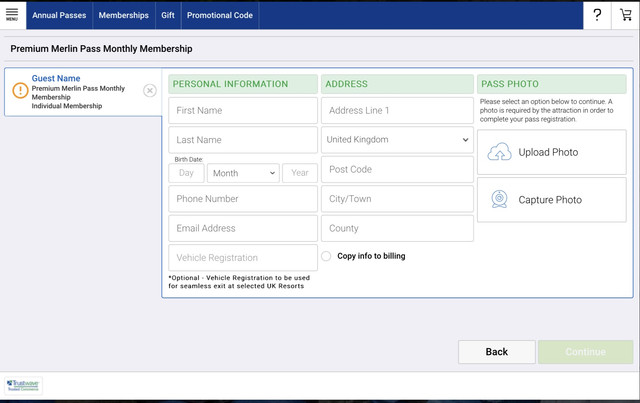Select the Guest Name link

tap(56, 78)
